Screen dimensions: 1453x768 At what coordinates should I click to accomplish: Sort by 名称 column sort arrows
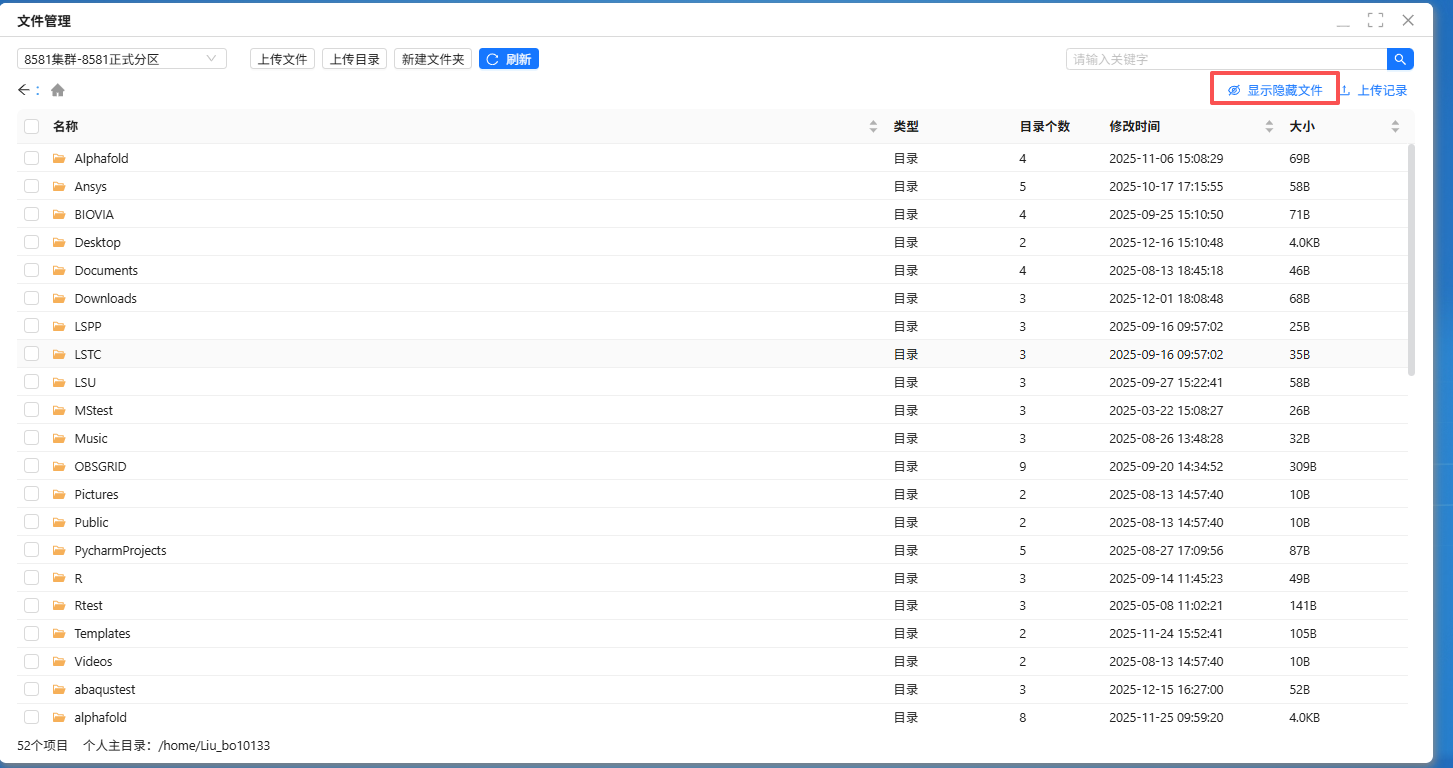pos(873,126)
